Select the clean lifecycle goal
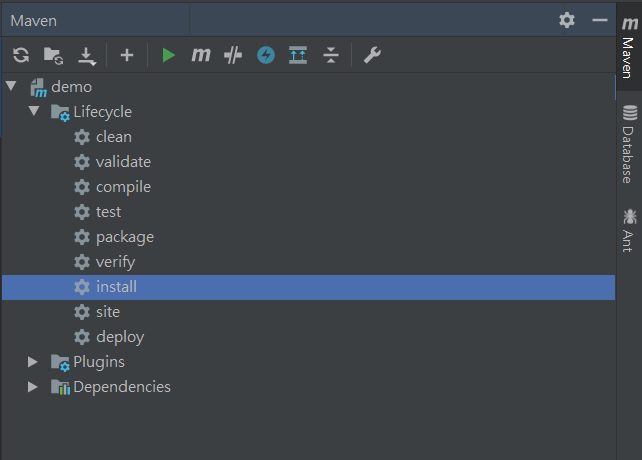642x460 pixels. [x=114, y=137]
